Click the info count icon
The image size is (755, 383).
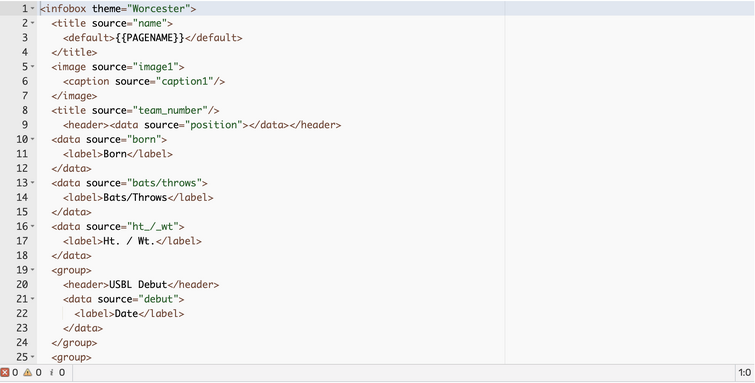click(x=51, y=372)
